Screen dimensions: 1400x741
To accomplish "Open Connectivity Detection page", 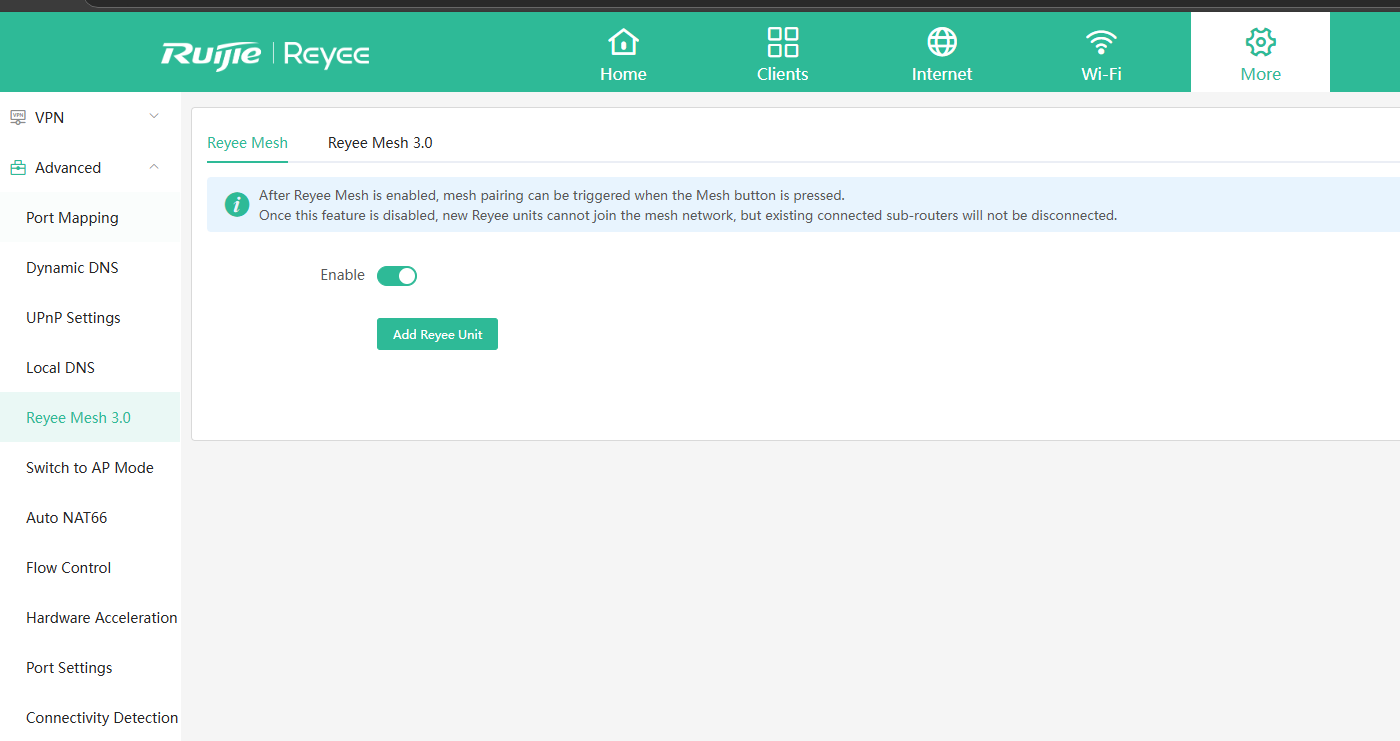I will tap(90, 718).
